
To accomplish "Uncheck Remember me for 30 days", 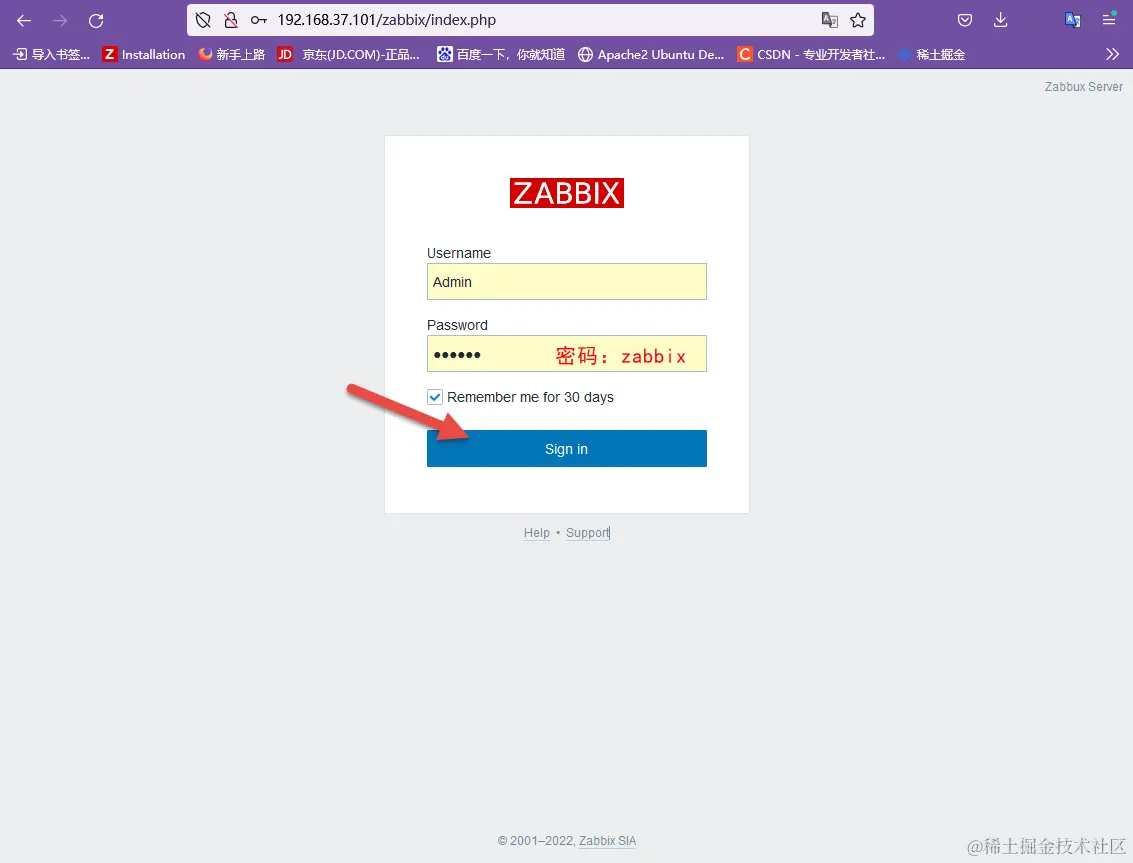I will [435, 396].
